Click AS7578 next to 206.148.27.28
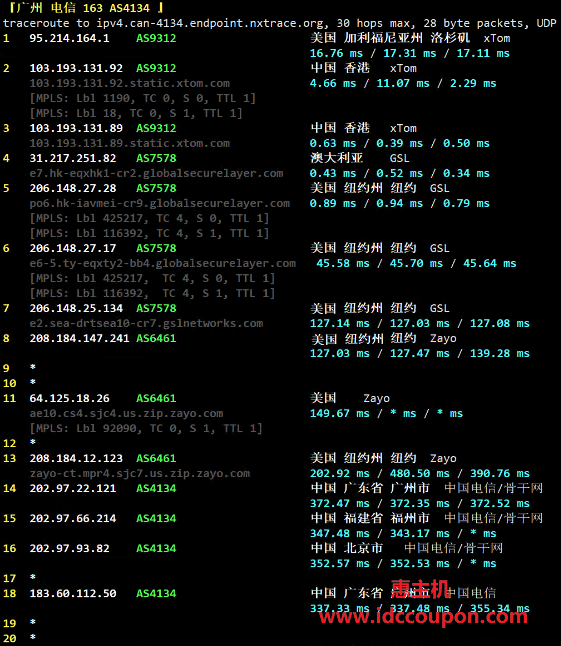This screenshot has height=646, width=561. click(x=156, y=188)
